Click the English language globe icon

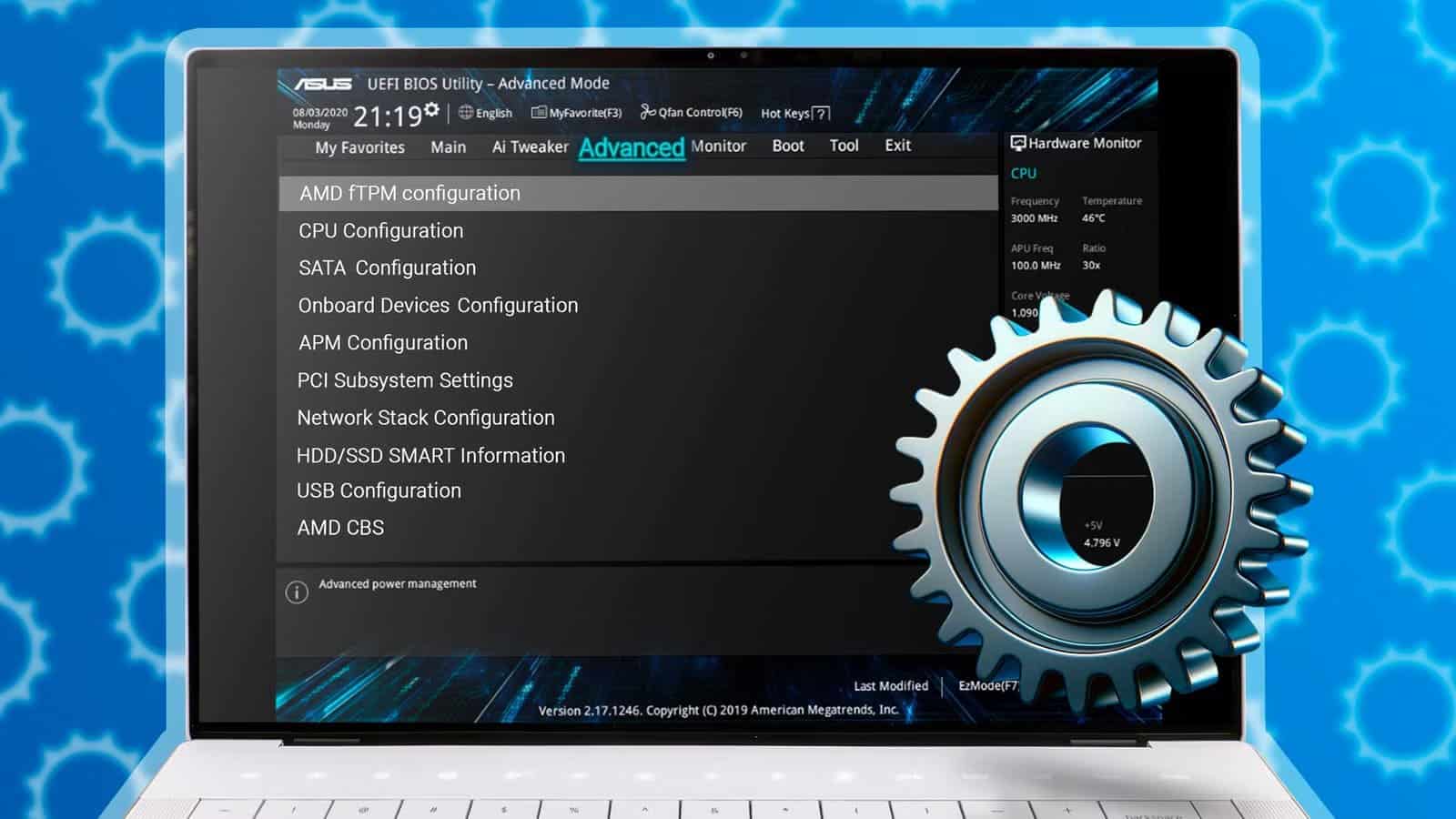tap(466, 113)
